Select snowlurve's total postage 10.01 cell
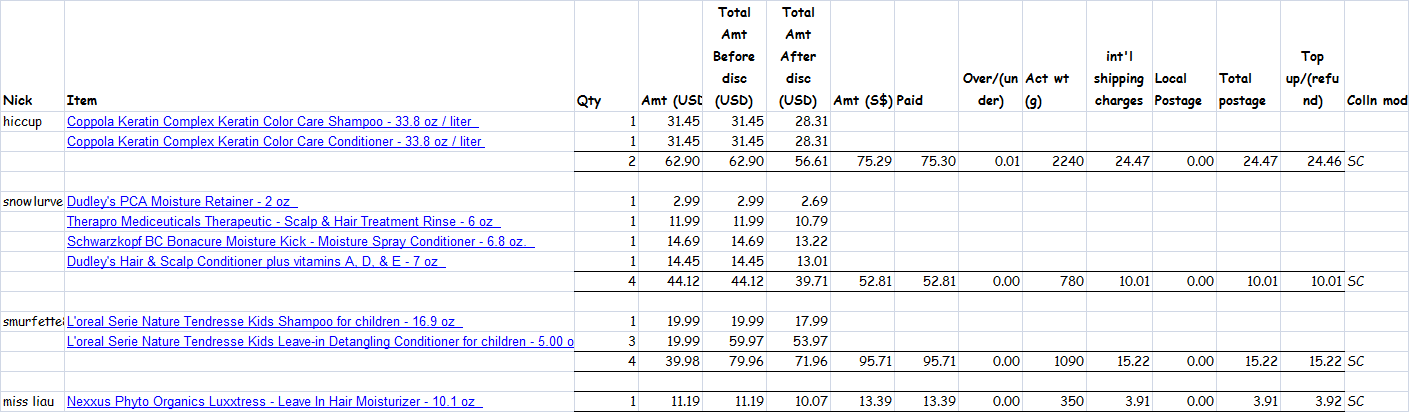The height and width of the screenshot is (412, 1409). pyautogui.click(x=1246, y=281)
